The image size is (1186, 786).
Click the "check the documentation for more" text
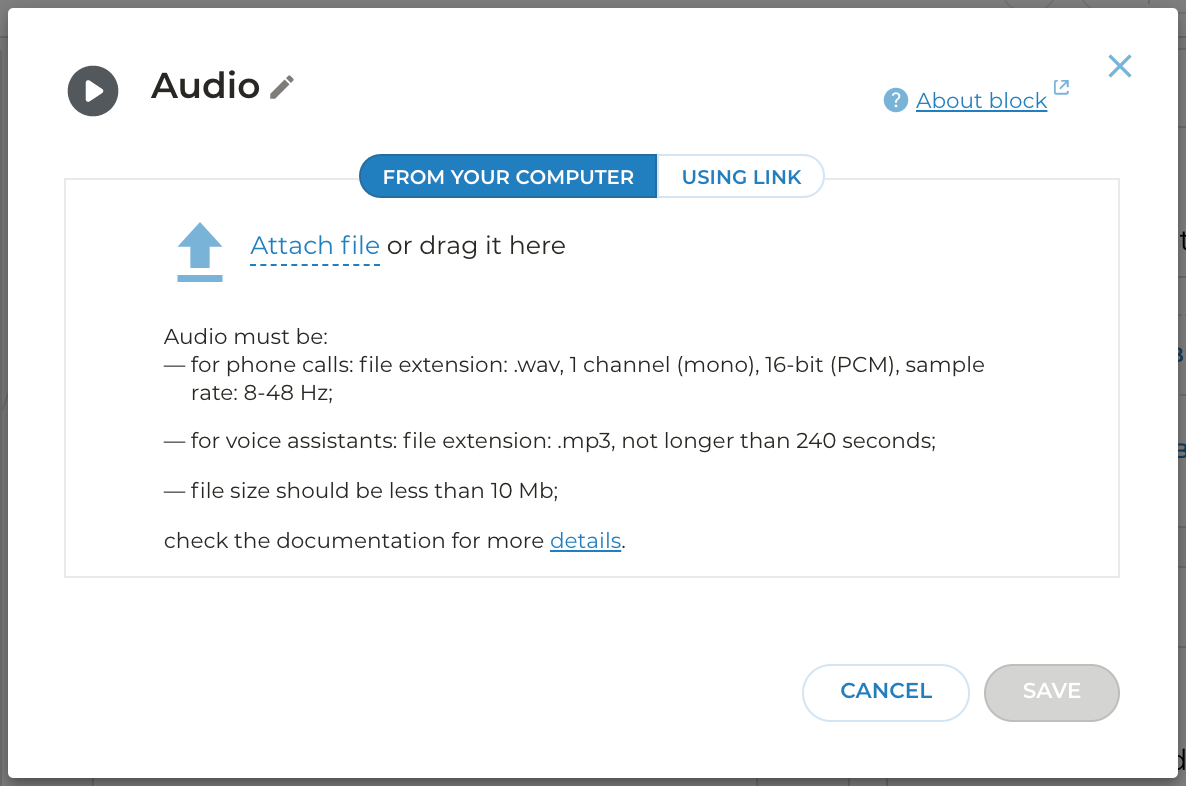(355, 541)
